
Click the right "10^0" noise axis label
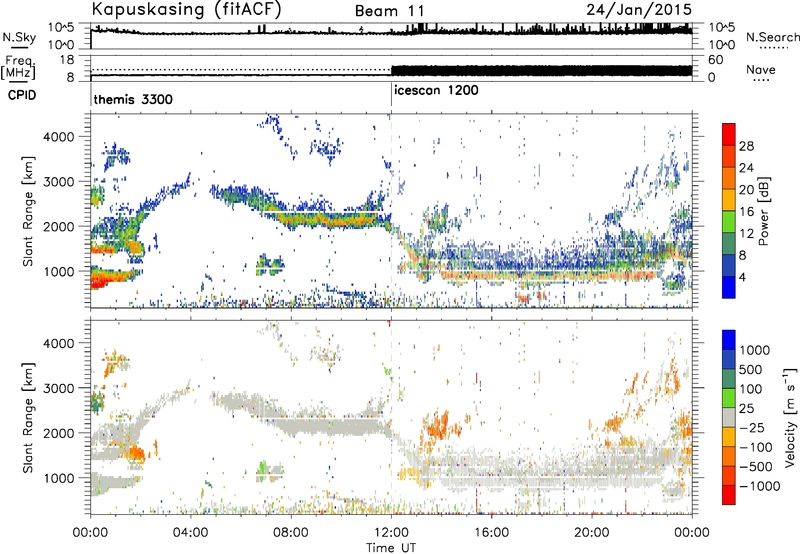pyautogui.click(x=721, y=45)
